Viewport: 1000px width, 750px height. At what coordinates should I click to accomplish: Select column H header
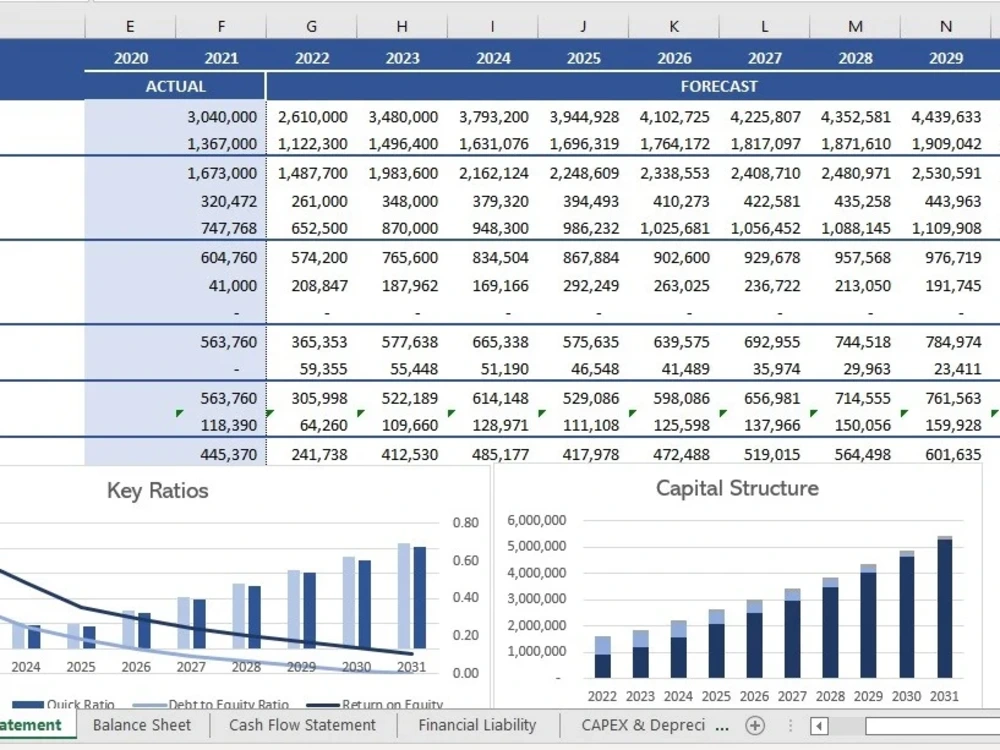pyautogui.click(x=402, y=26)
